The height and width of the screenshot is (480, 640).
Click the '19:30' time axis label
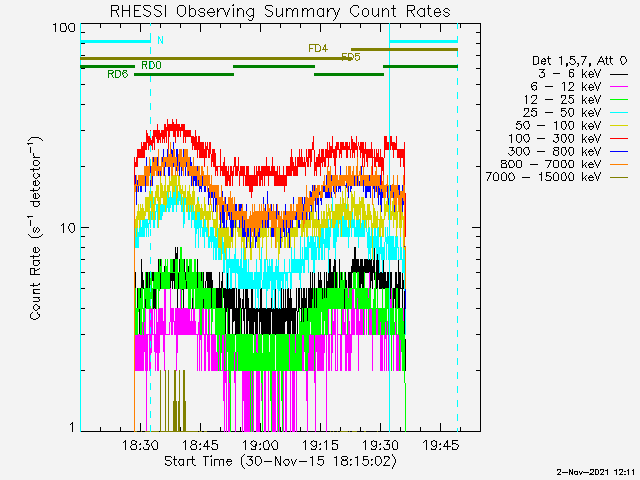click(380, 445)
